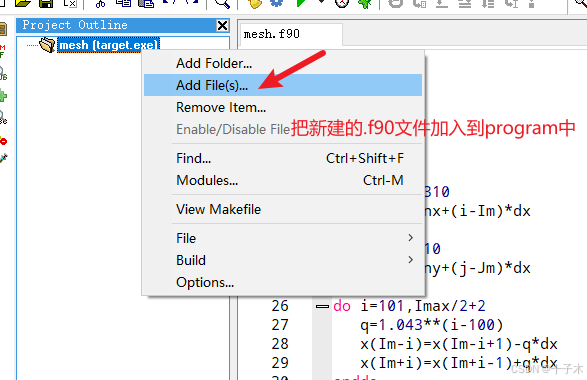Screen dimensions: 587x380
Task: Click the close file icon with X
Action: pyautogui.click(x=70, y=4)
